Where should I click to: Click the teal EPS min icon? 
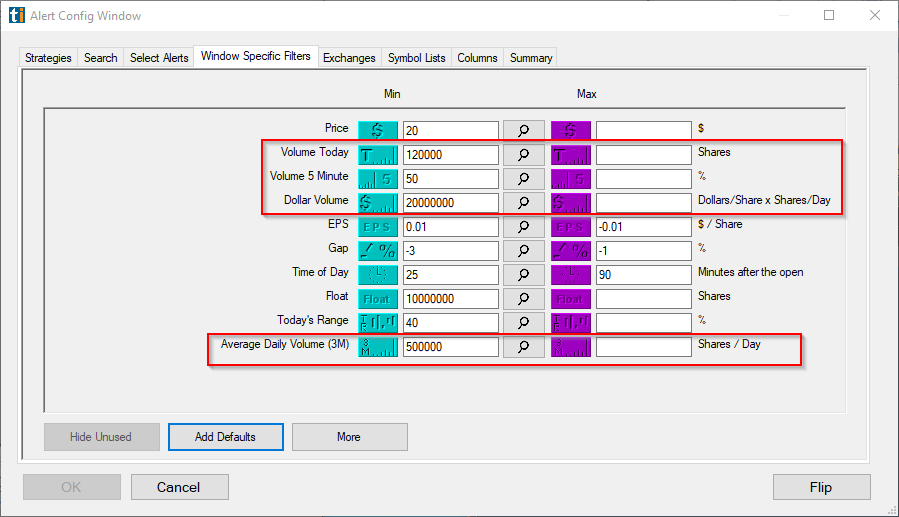point(378,227)
